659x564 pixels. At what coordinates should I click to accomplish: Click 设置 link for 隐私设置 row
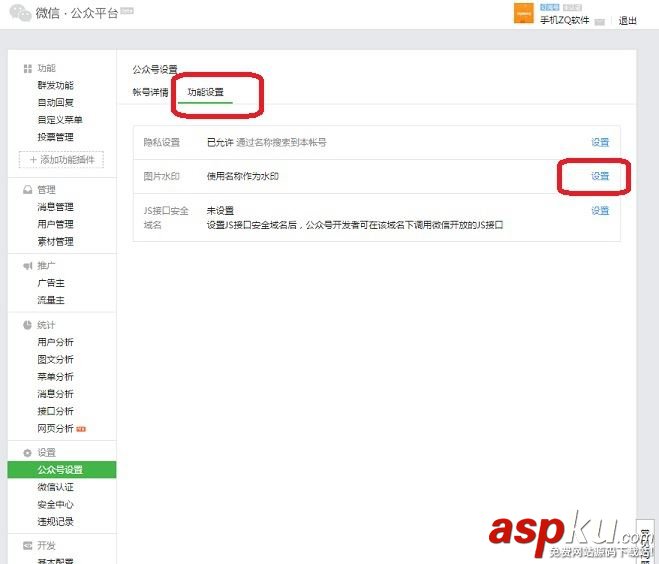click(600, 142)
